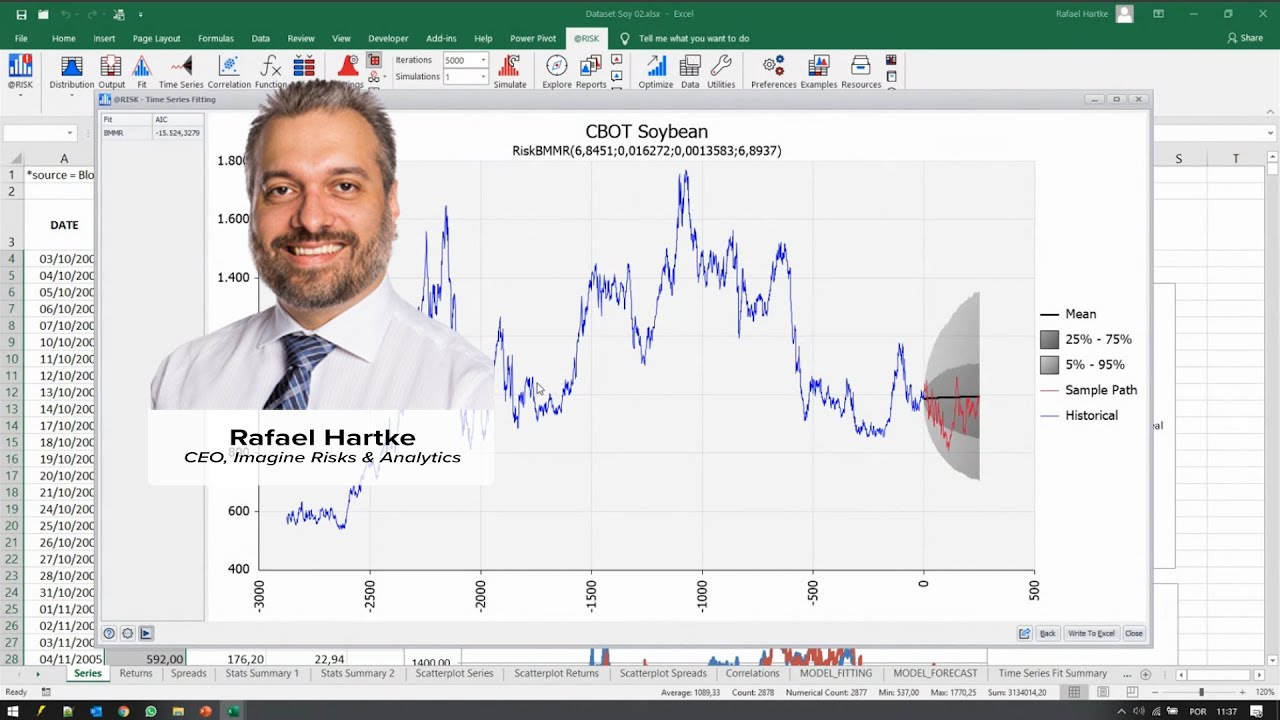Open the Reports ribbon tool
Screen dimensions: 1280x720
point(591,72)
